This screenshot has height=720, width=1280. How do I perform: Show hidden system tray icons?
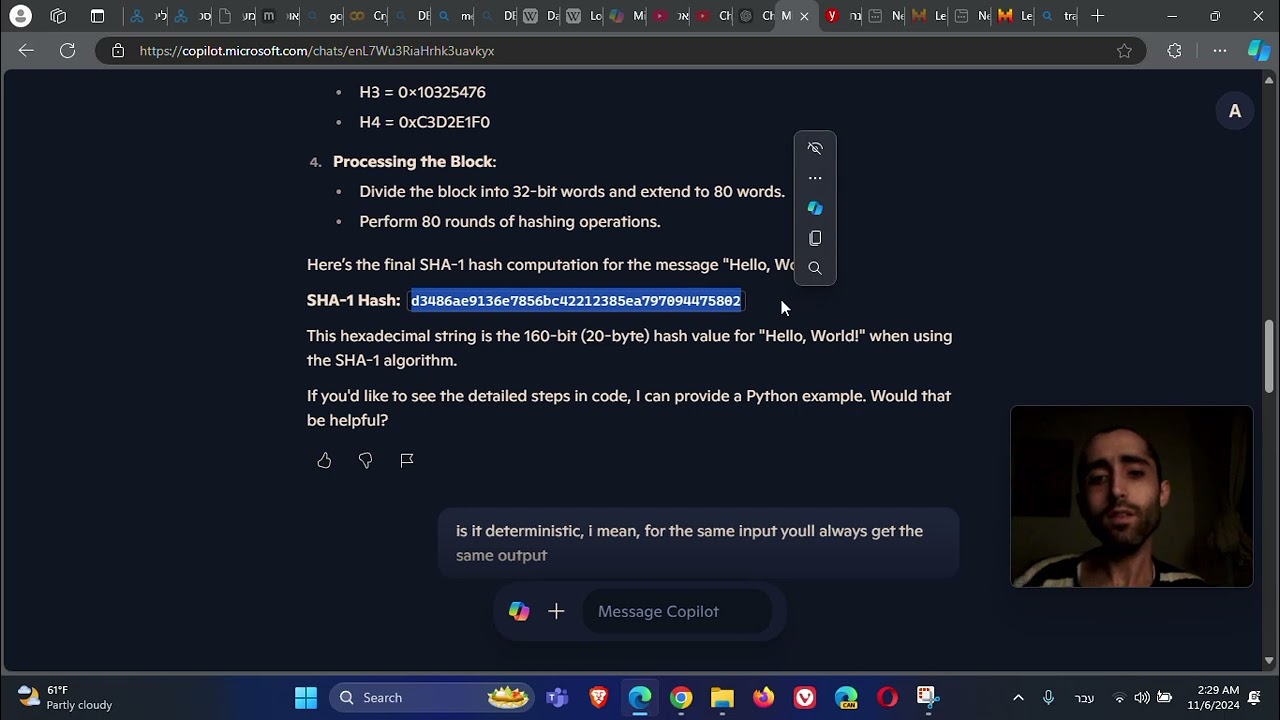point(1018,698)
